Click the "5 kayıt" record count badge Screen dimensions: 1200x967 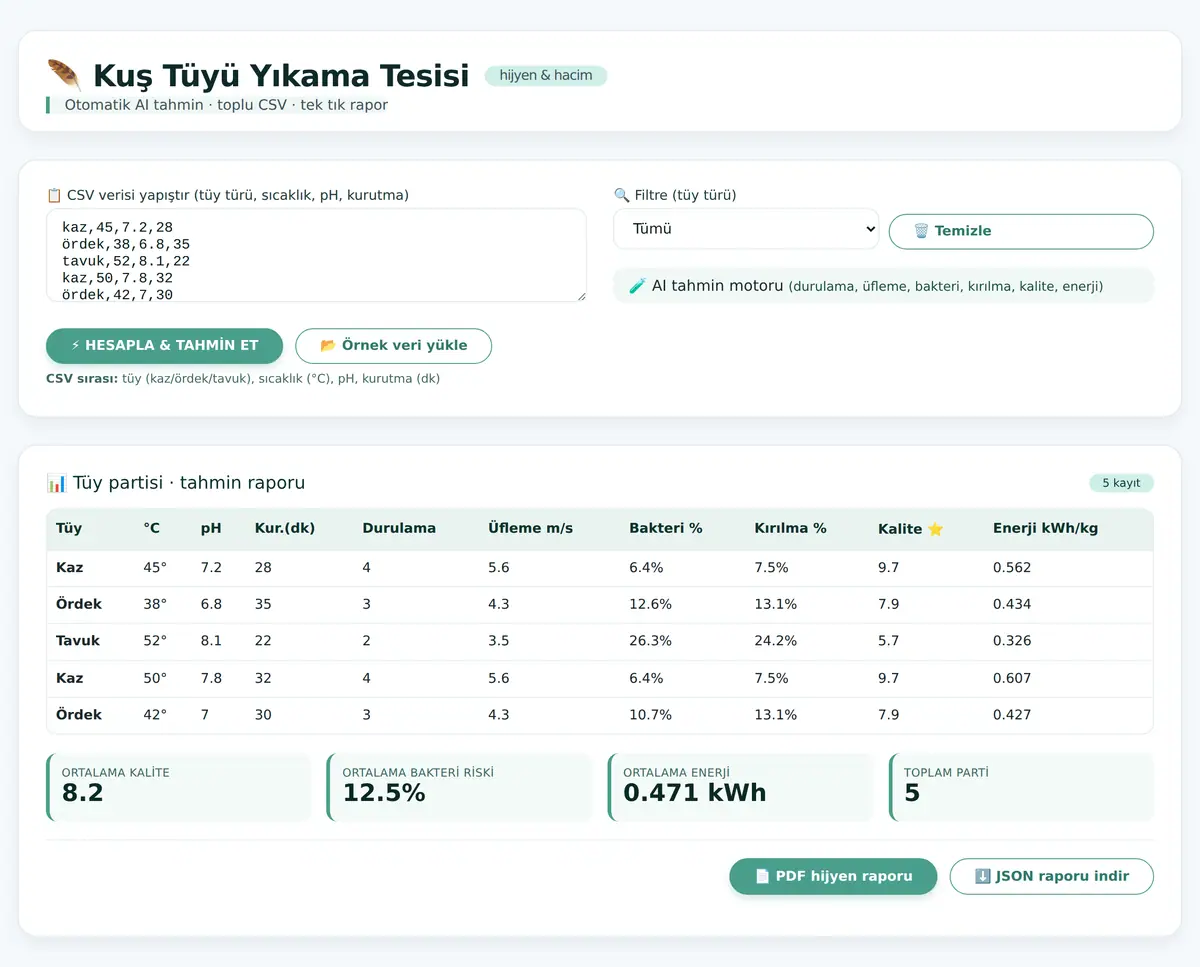(x=1121, y=483)
